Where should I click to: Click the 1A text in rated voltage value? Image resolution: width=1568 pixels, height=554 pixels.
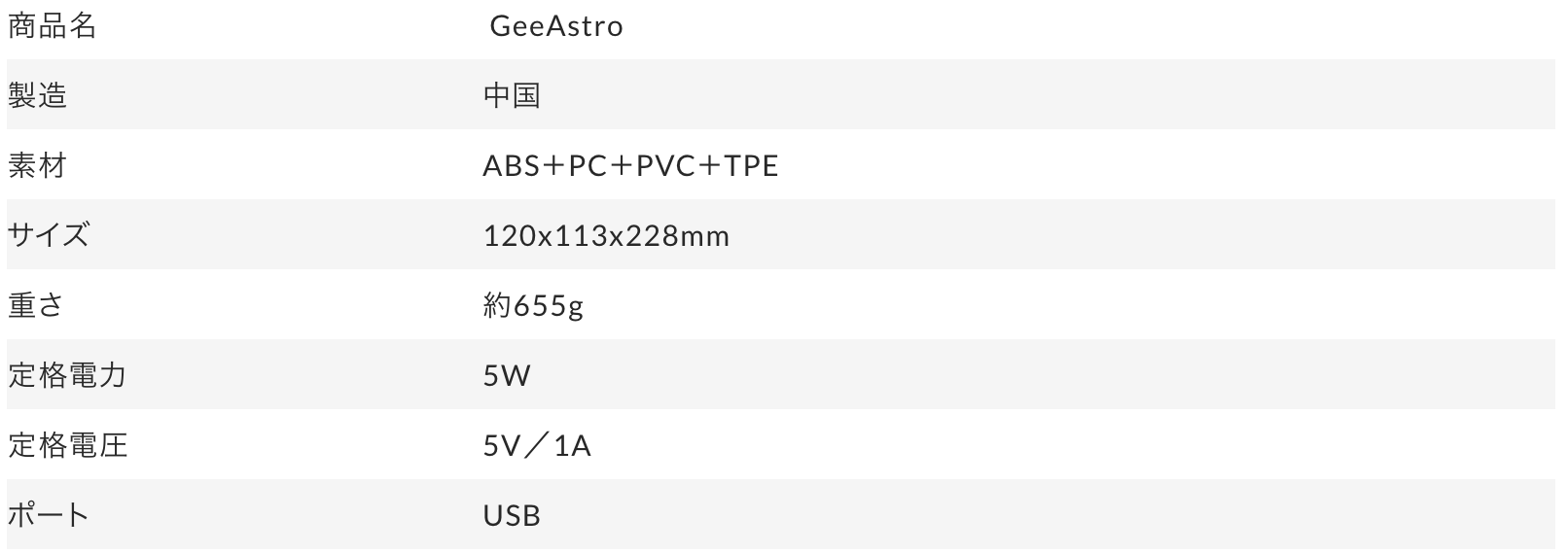pyautogui.click(x=573, y=446)
